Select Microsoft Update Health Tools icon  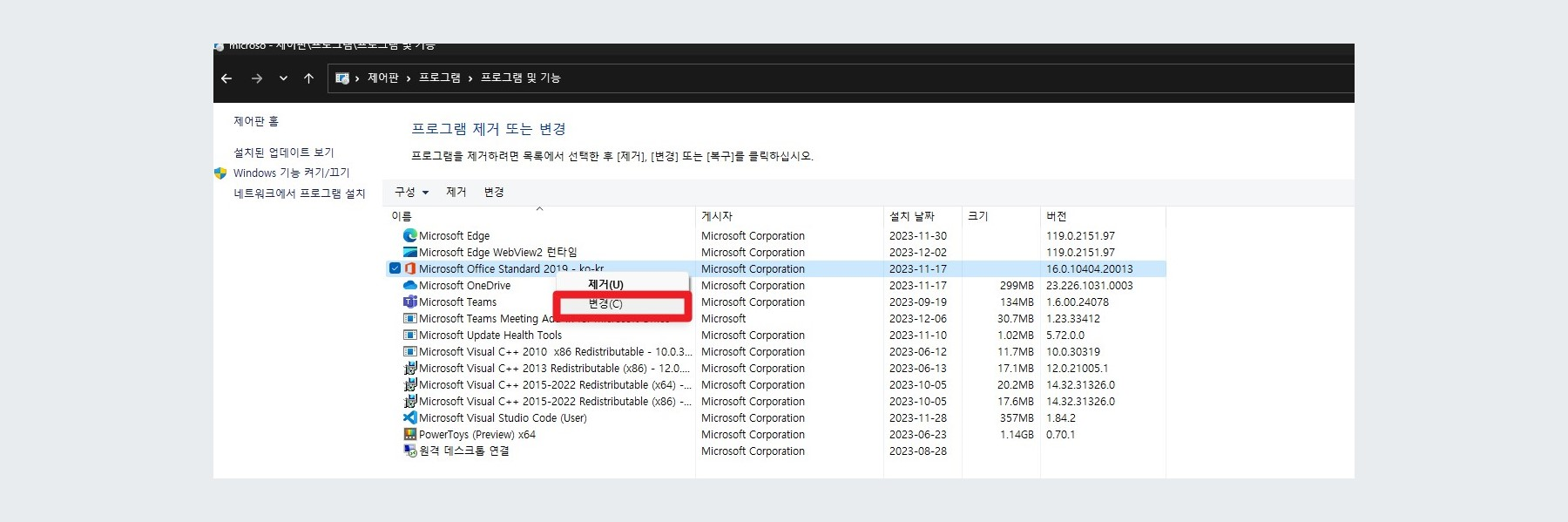point(410,335)
